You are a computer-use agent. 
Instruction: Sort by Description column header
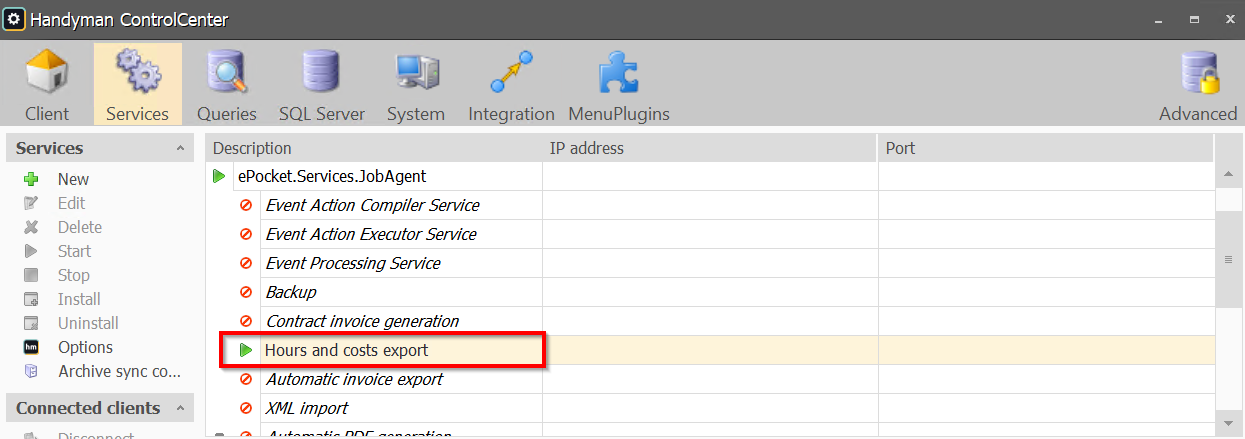(374, 148)
